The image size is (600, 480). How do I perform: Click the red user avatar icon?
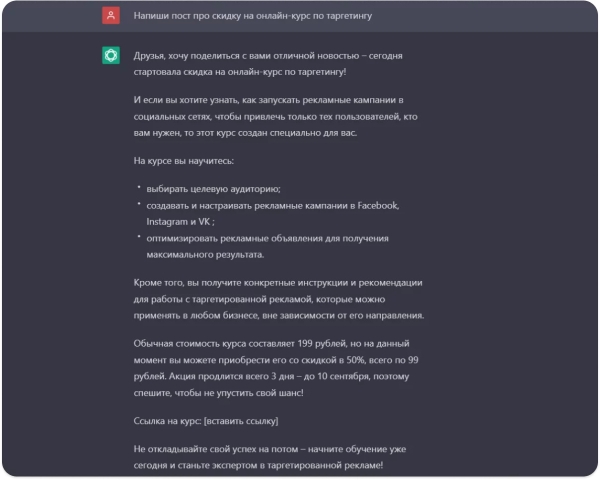pyautogui.click(x=111, y=17)
